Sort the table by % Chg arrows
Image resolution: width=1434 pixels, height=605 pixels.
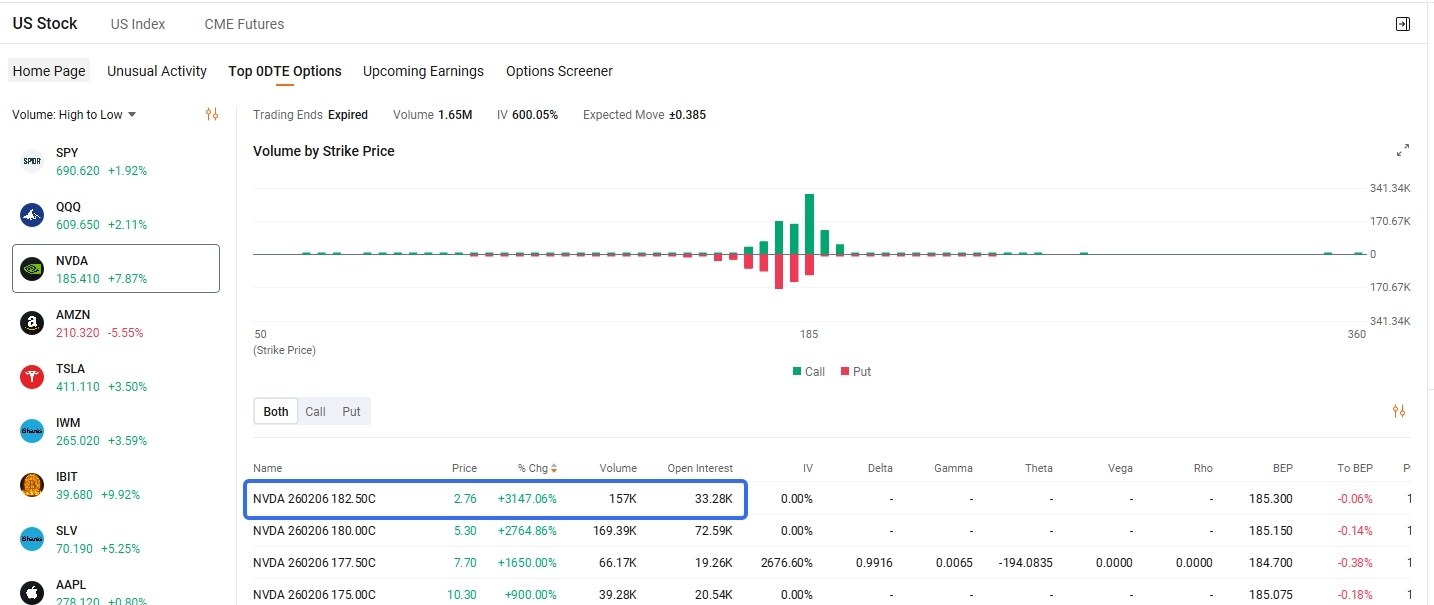pos(554,468)
